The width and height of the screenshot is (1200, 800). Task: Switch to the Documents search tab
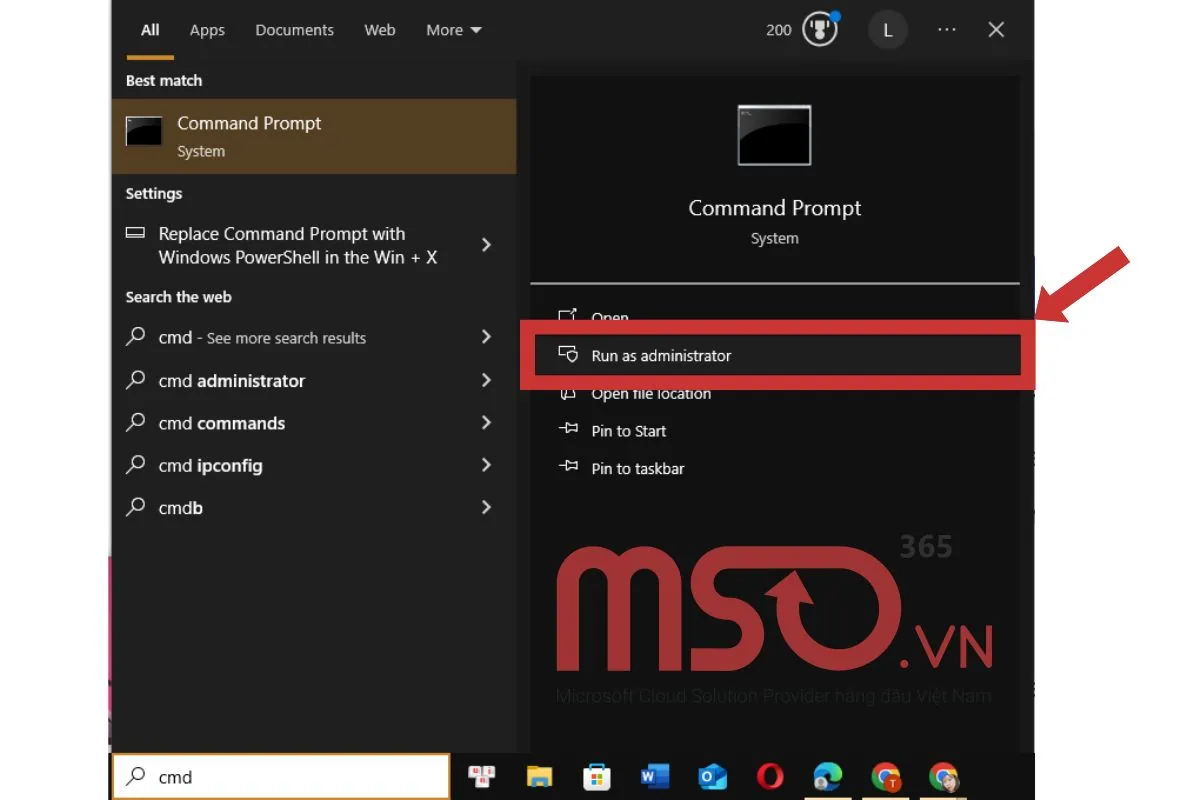coord(294,30)
